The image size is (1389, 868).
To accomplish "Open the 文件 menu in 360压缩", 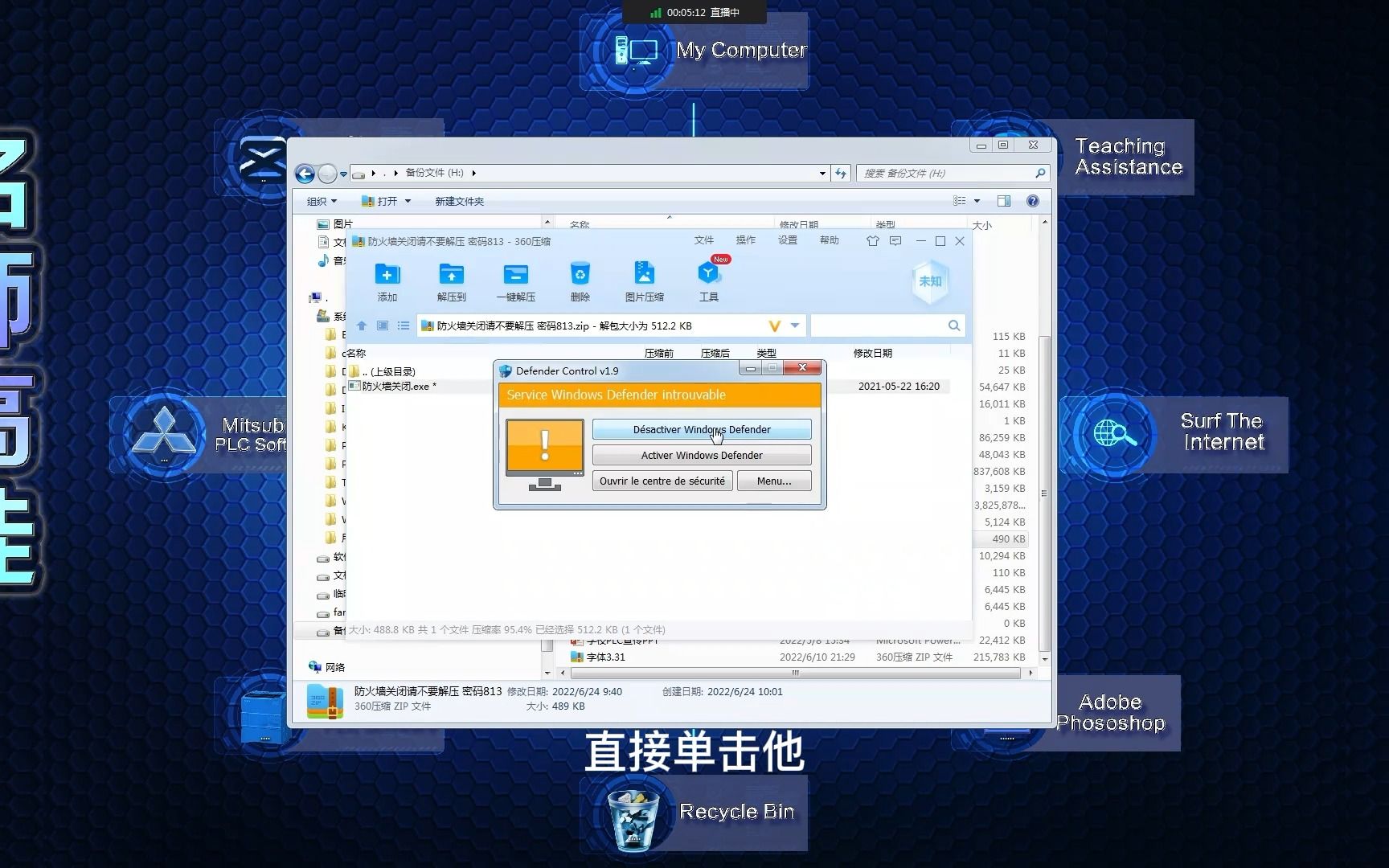I will tap(704, 240).
